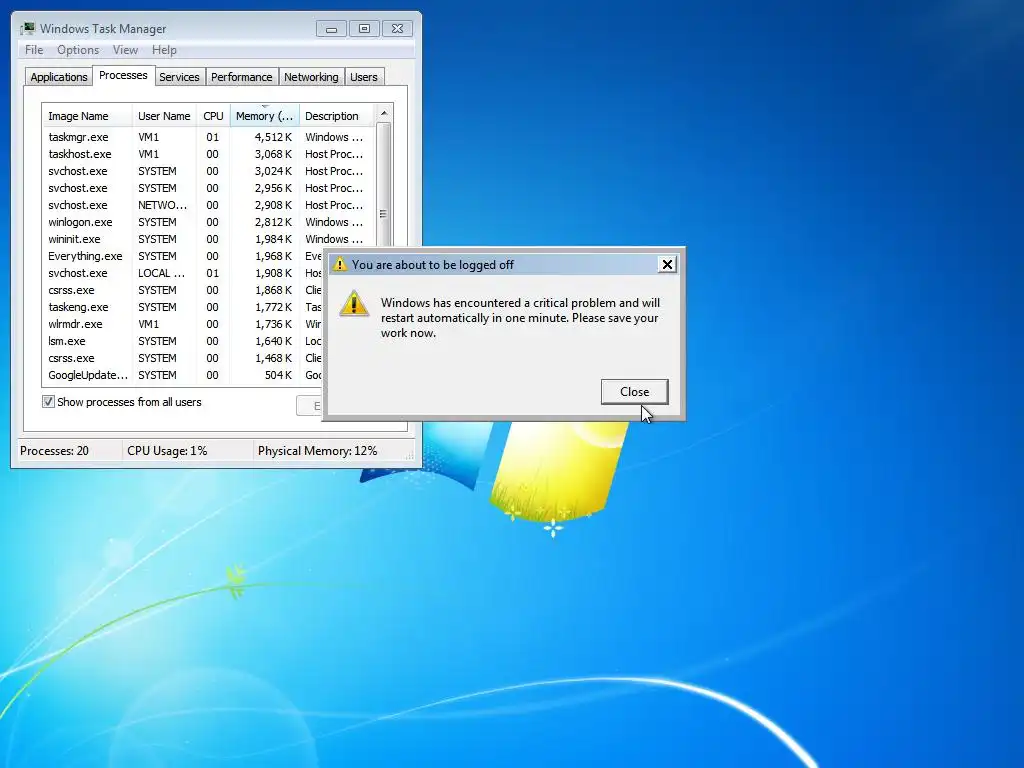The image size is (1024, 768).
Task: Toggle Show processes from all users checkbox
Action: click(x=48, y=402)
